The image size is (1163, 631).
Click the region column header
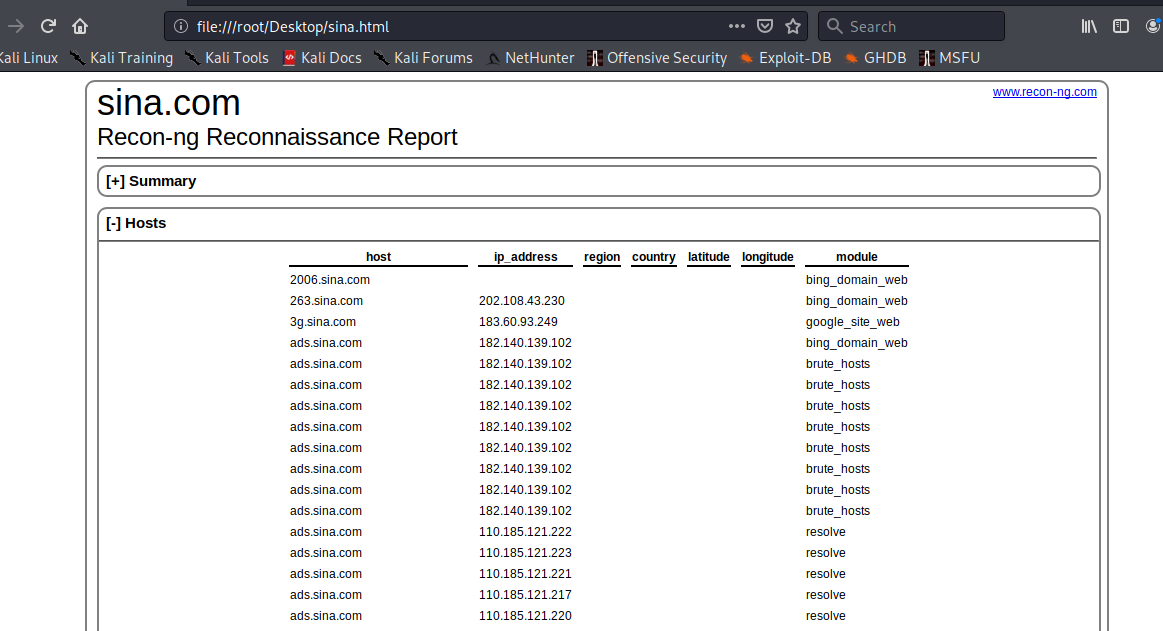click(602, 257)
